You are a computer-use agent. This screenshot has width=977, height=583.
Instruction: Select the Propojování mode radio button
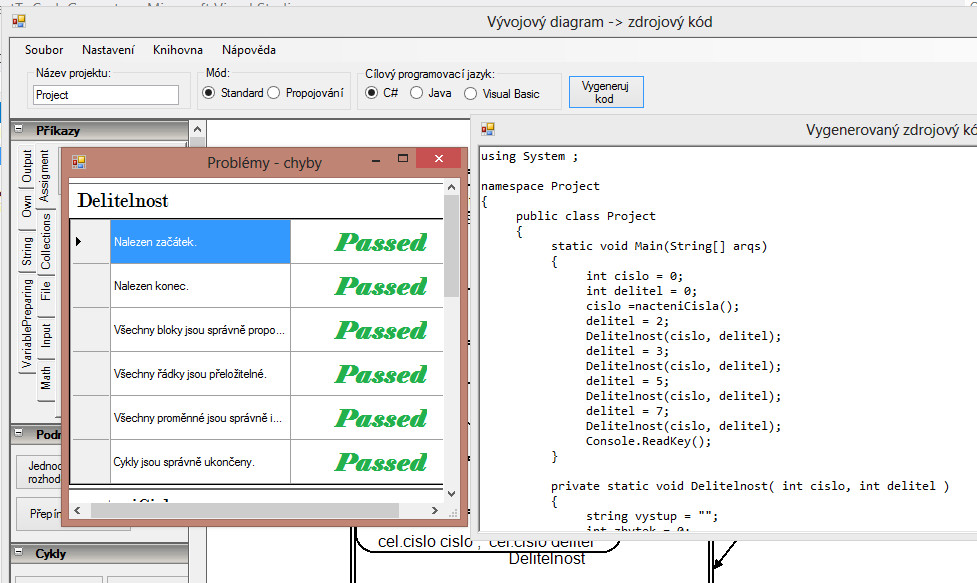pos(274,93)
